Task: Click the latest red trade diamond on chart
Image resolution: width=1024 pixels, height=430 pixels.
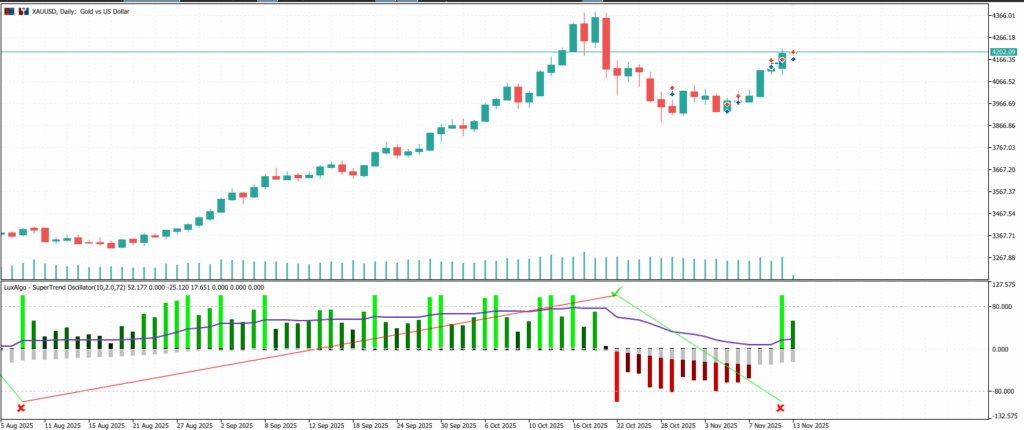Action: [x=793, y=52]
